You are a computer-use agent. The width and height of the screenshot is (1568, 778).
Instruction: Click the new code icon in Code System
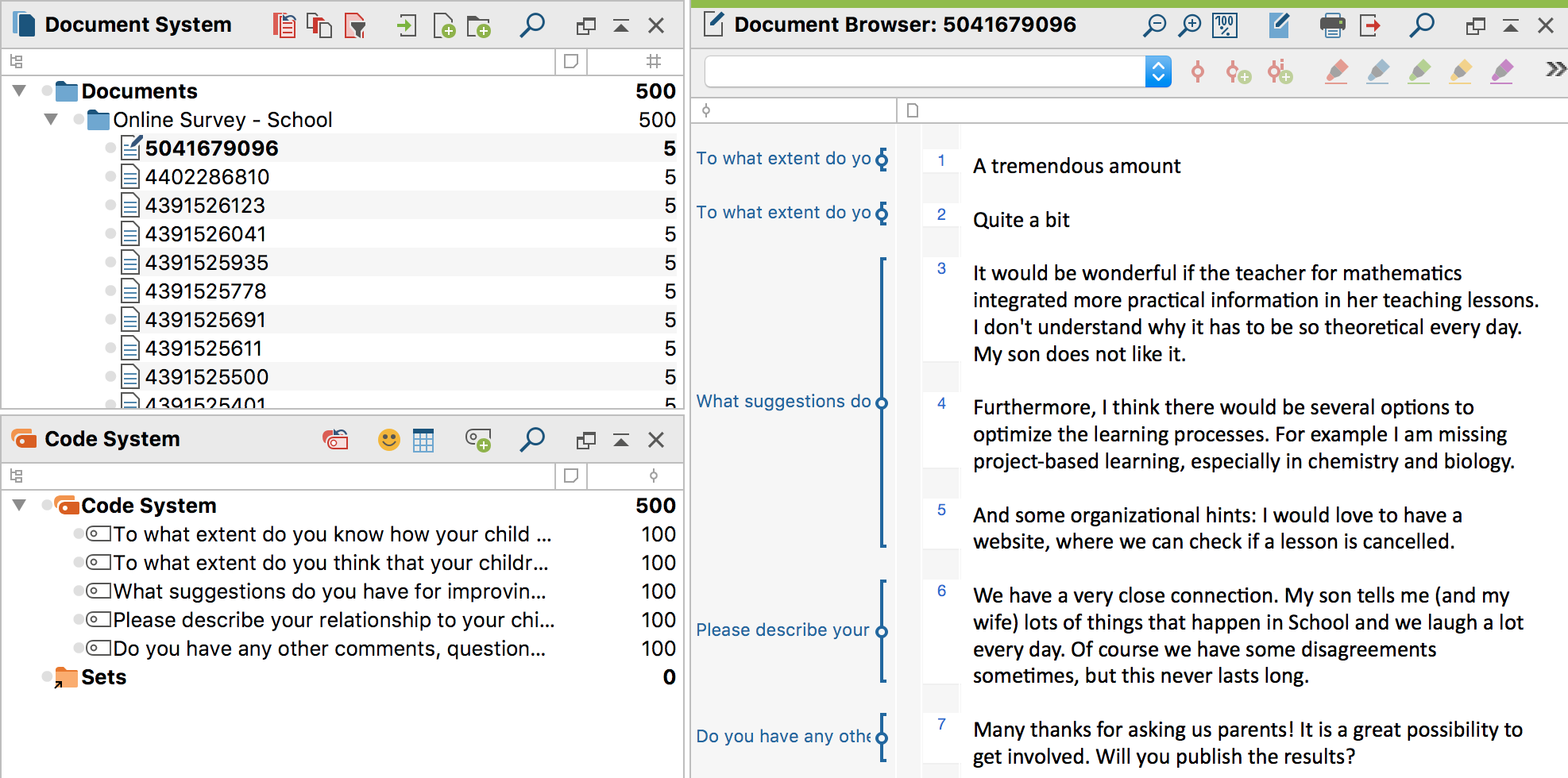479,440
